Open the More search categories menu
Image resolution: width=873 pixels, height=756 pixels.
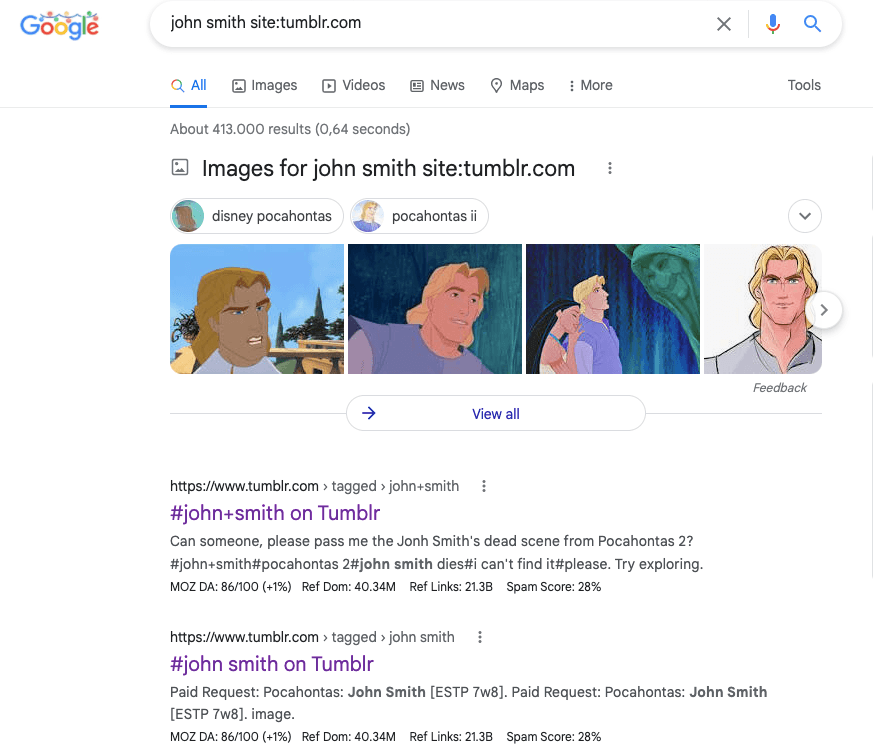click(x=590, y=85)
